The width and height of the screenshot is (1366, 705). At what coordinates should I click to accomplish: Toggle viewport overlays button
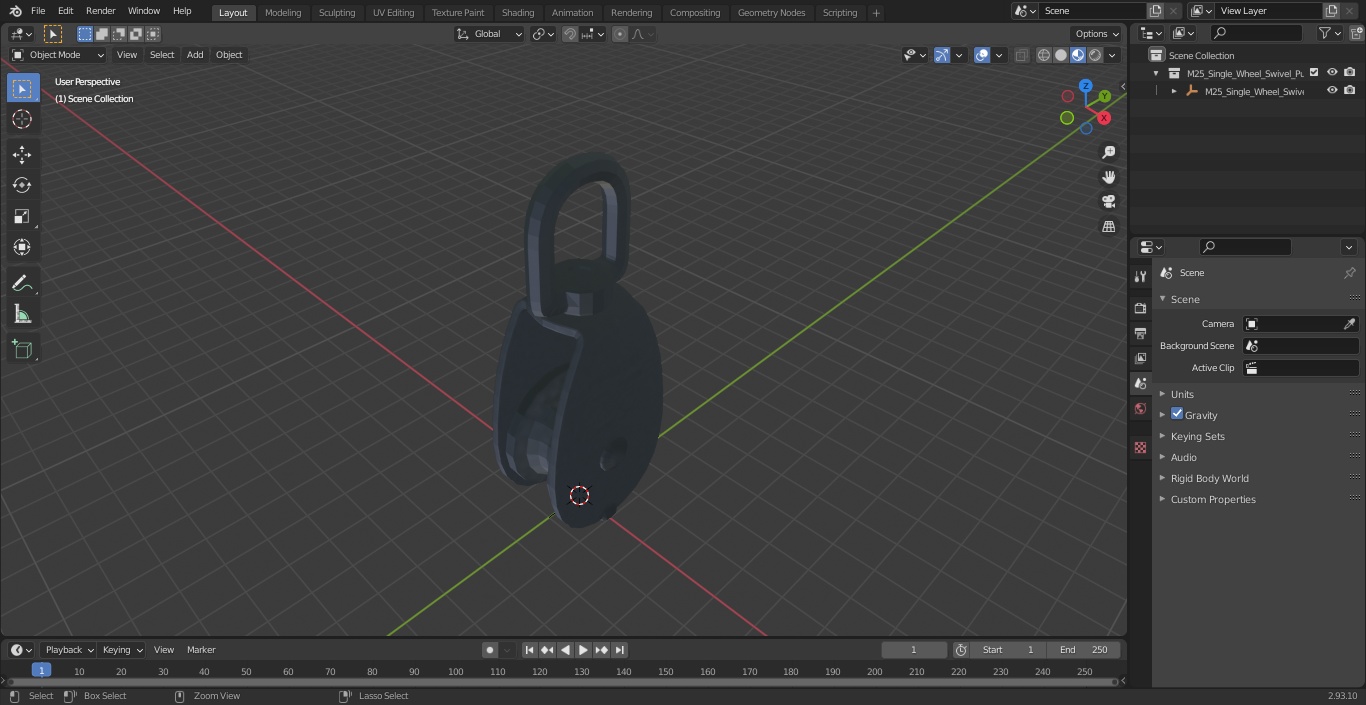[982, 55]
